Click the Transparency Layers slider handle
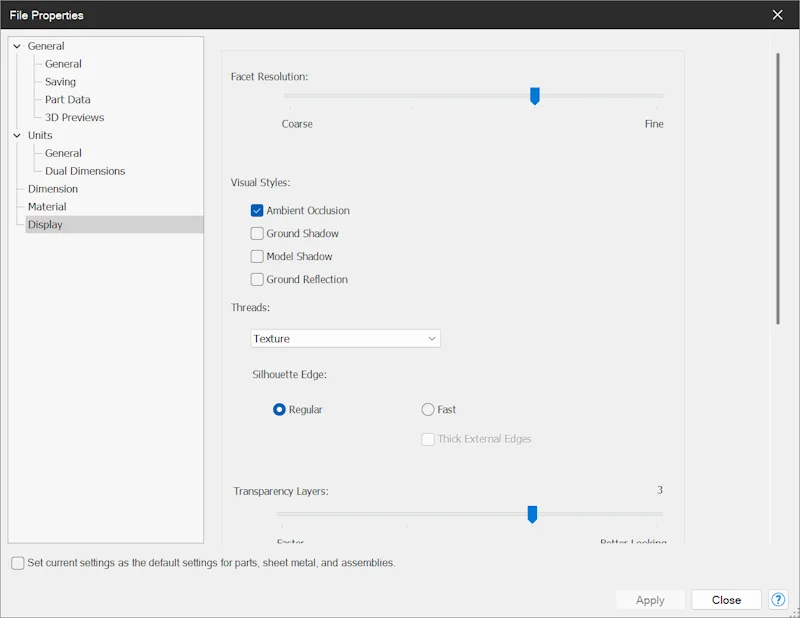The height and width of the screenshot is (618, 800). point(532,514)
